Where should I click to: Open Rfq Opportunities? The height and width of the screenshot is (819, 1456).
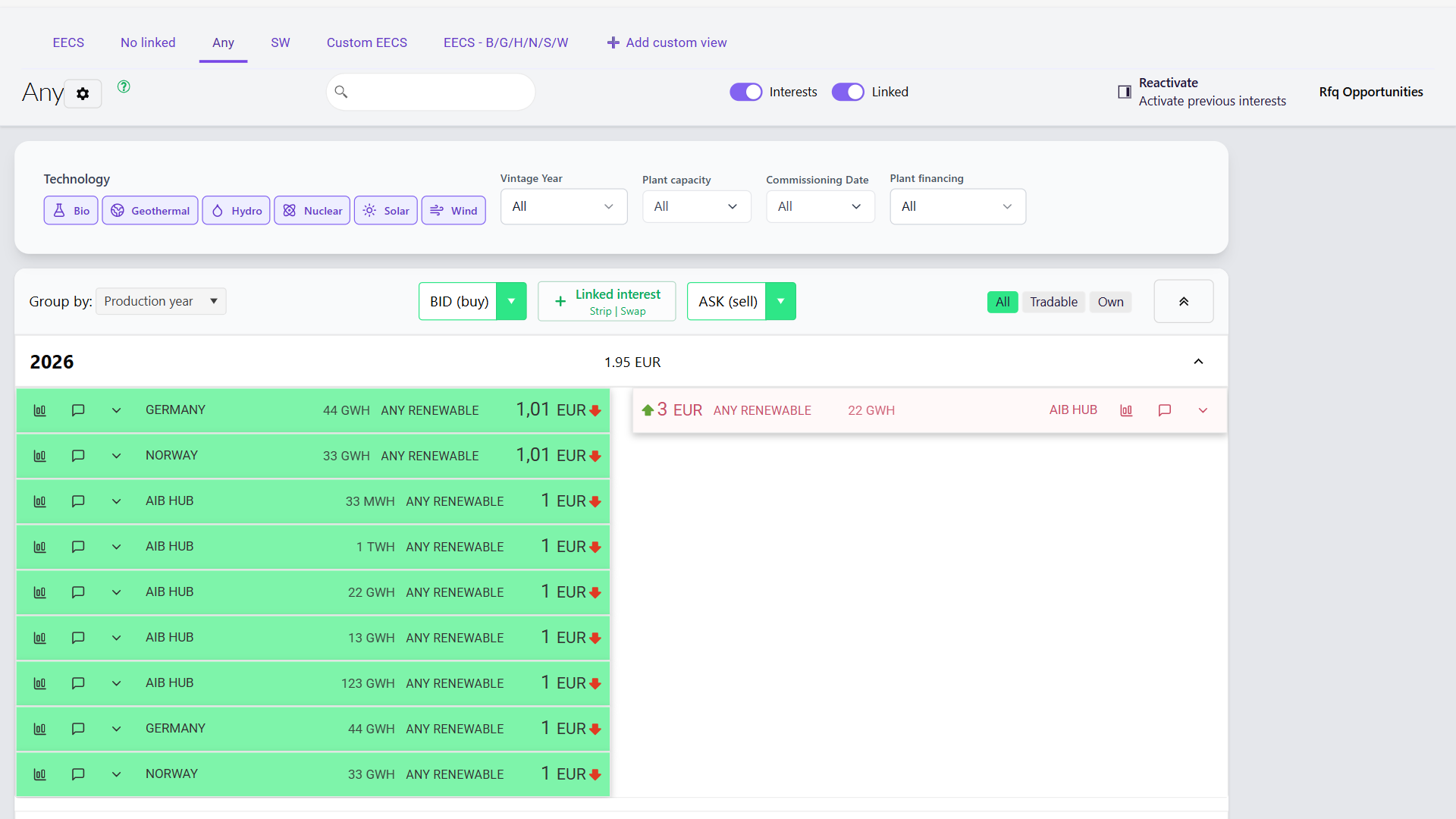(x=1370, y=92)
